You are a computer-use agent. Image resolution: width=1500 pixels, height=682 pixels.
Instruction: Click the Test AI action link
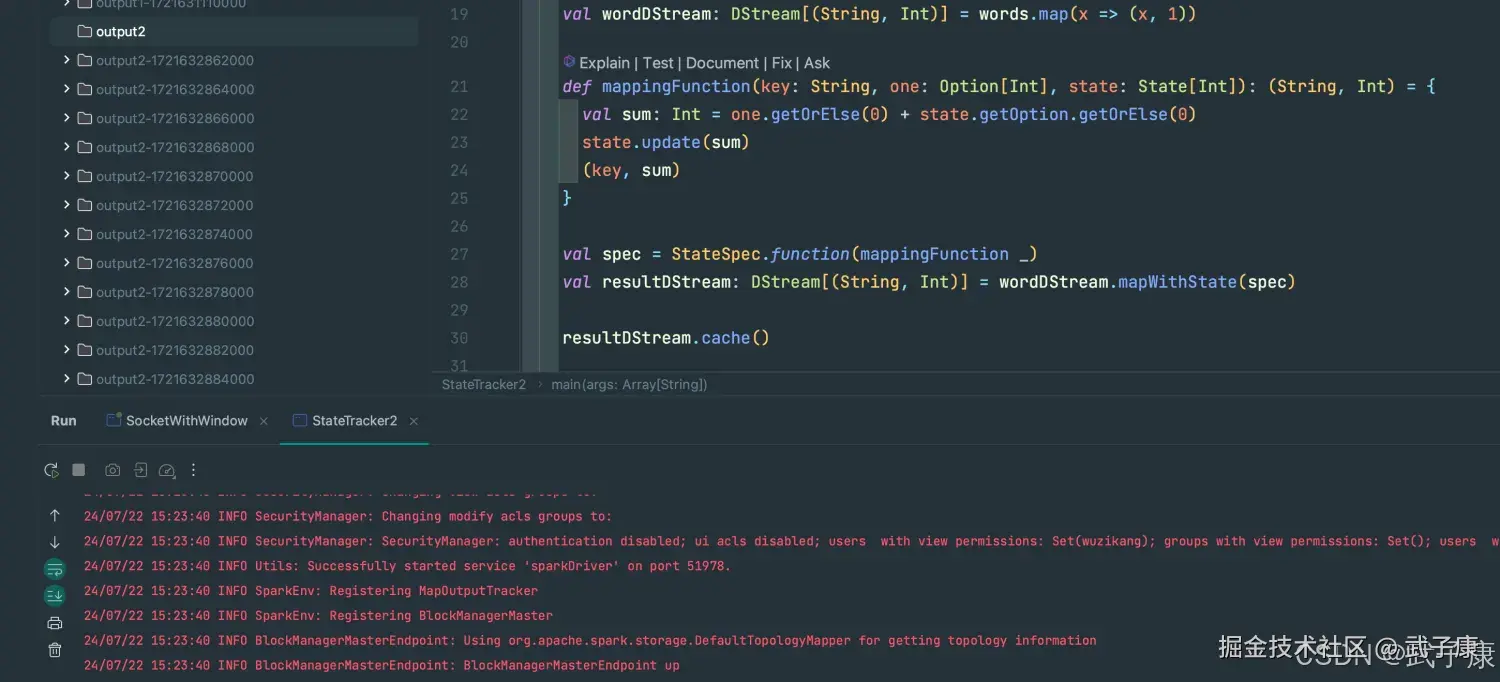tap(658, 63)
